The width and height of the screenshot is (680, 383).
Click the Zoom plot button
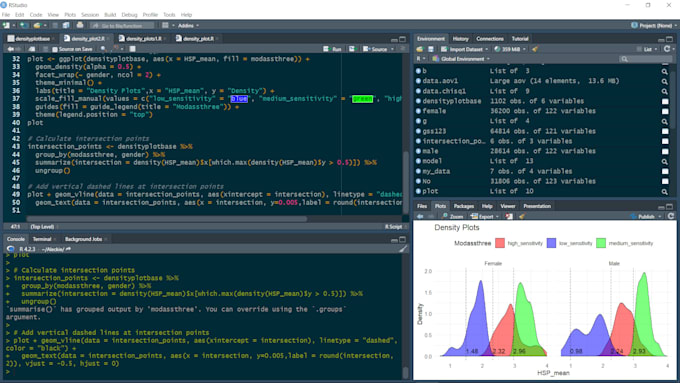pos(453,216)
